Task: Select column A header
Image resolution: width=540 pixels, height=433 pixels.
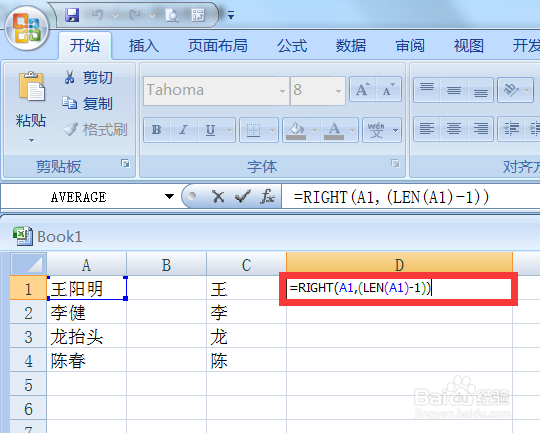Action: (x=86, y=265)
